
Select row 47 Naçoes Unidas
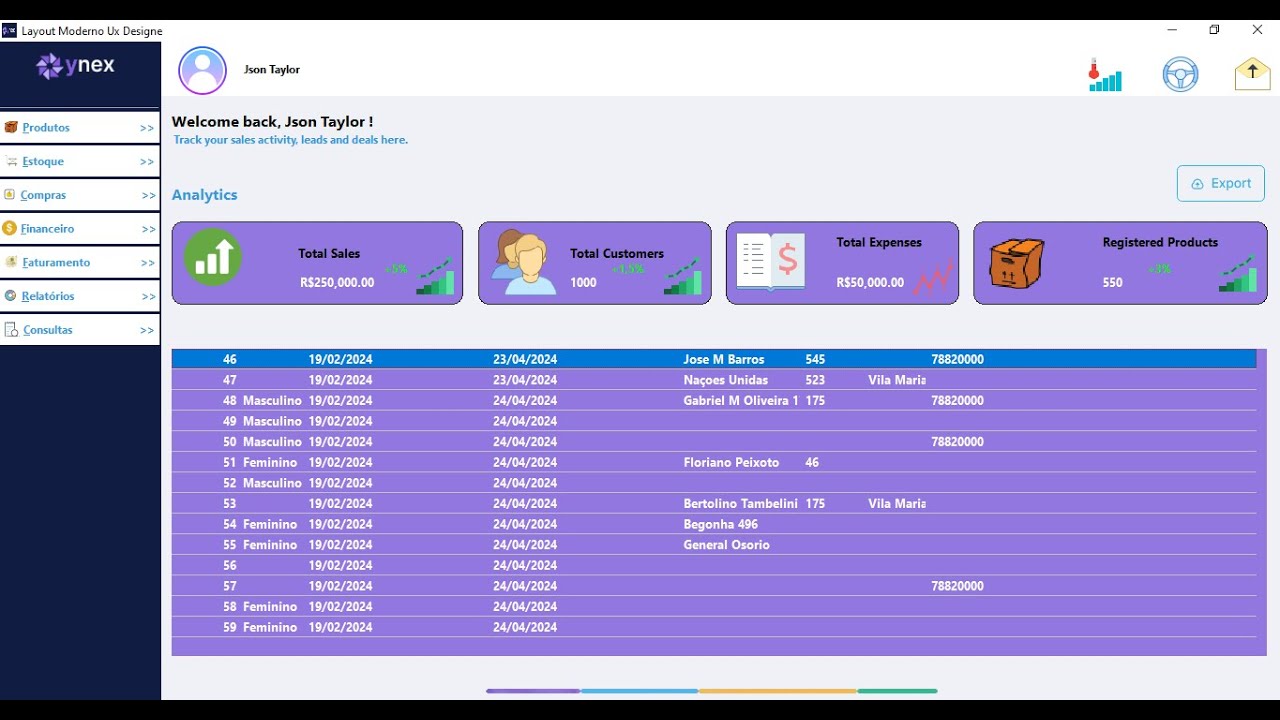click(x=714, y=380)
